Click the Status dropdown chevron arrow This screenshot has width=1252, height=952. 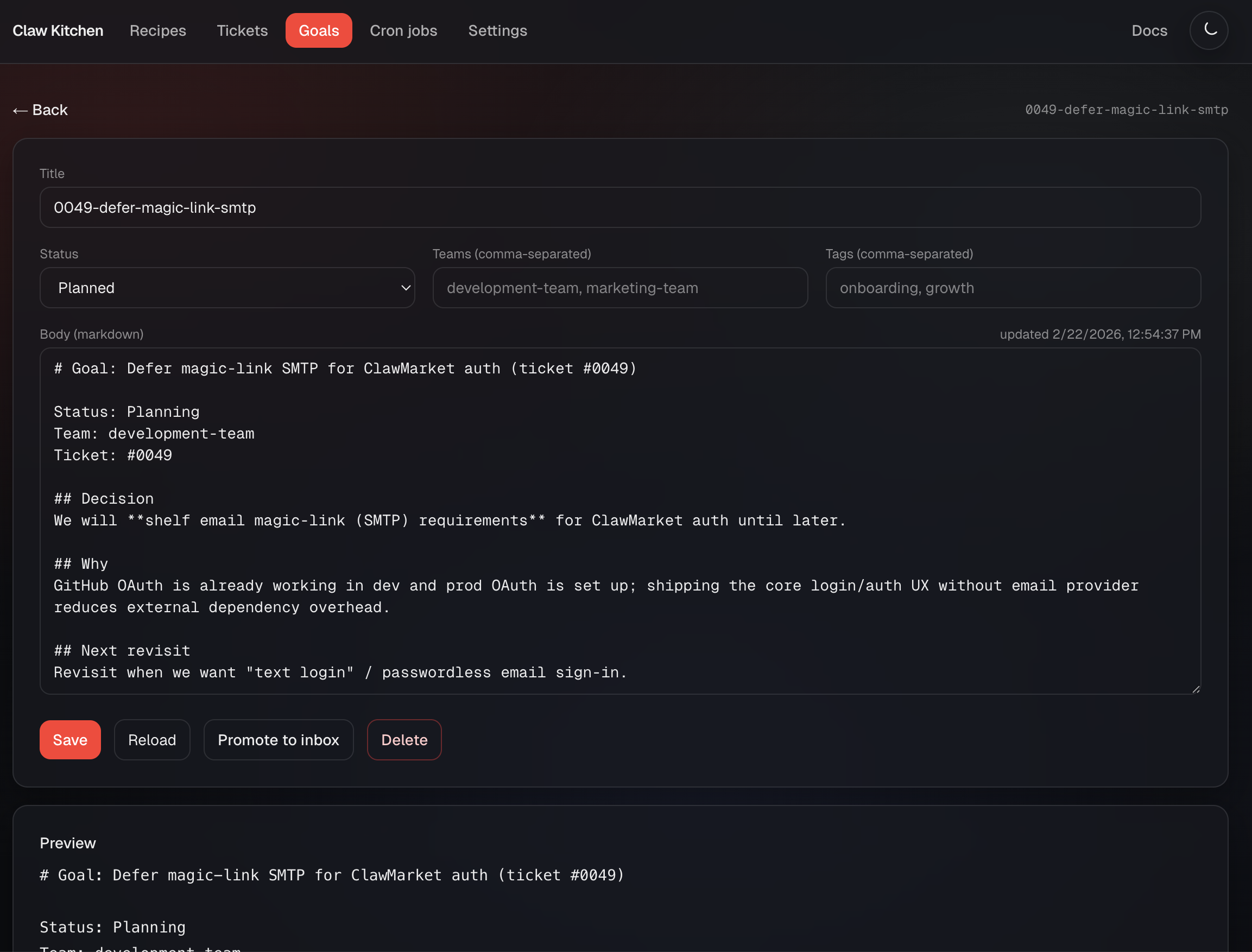click(x=405, y=288)
